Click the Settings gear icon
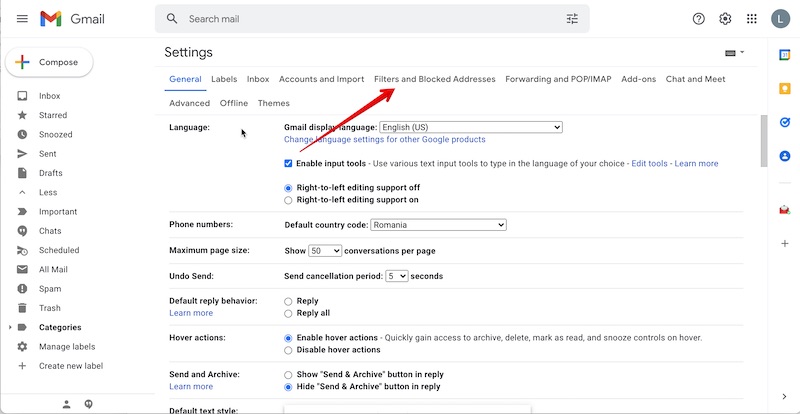Screen dimensions: 800x414 (725, 19)
